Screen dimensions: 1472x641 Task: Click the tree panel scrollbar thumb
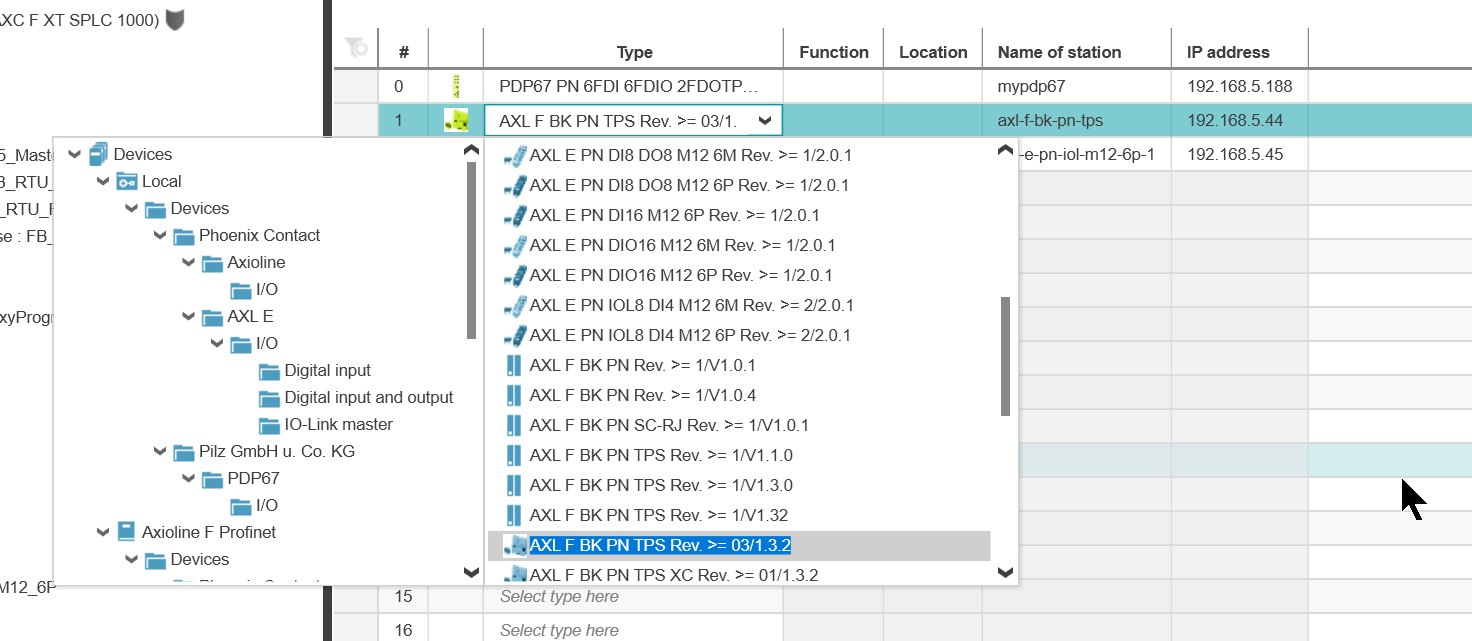(x=472, y=250)
